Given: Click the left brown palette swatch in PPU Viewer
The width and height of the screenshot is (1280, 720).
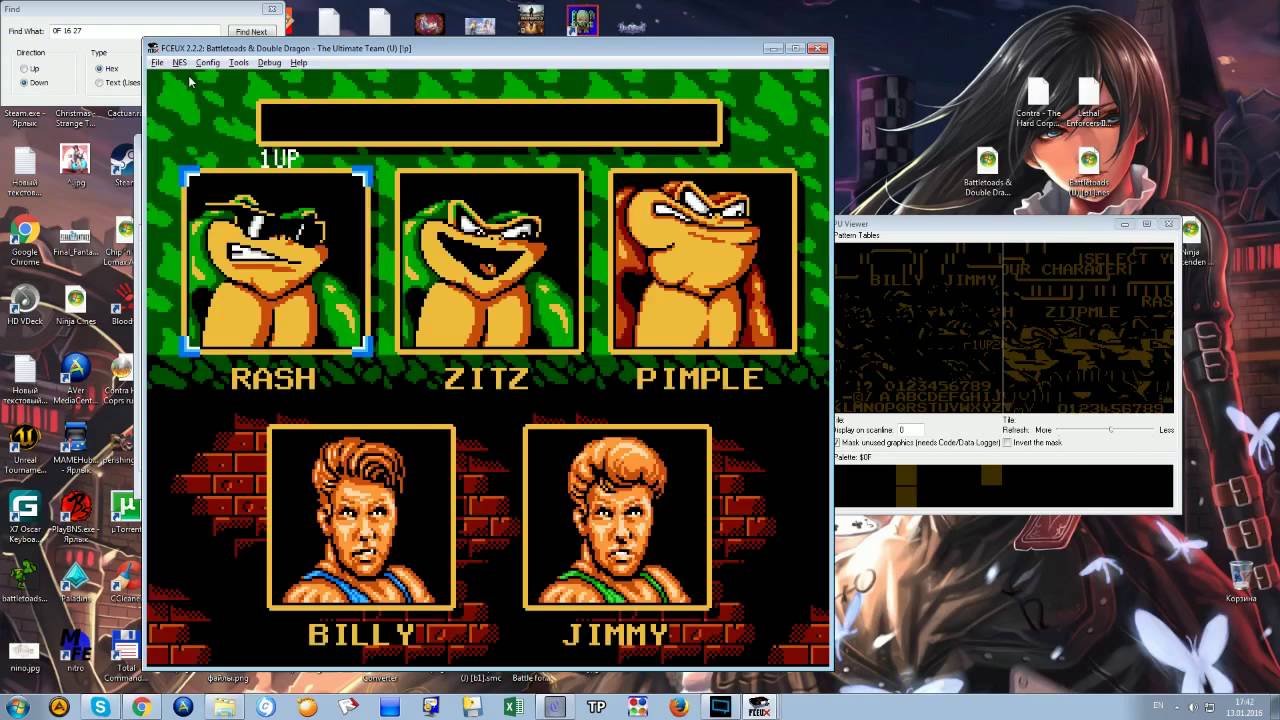Looking at the screenshot, I should tap(906, 487).
